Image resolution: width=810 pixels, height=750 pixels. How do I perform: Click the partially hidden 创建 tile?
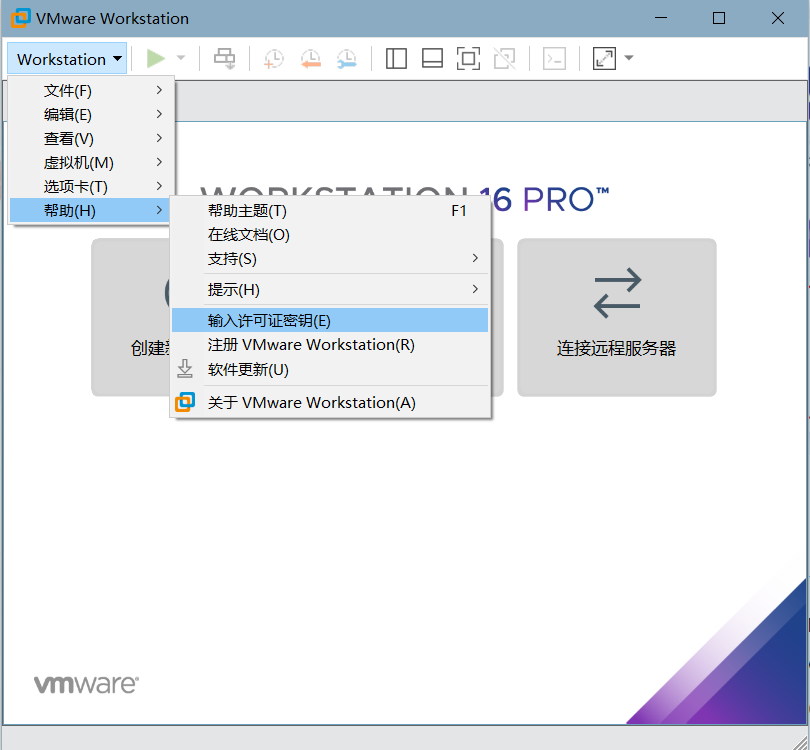pyautogui.click(x=131, y=317)
